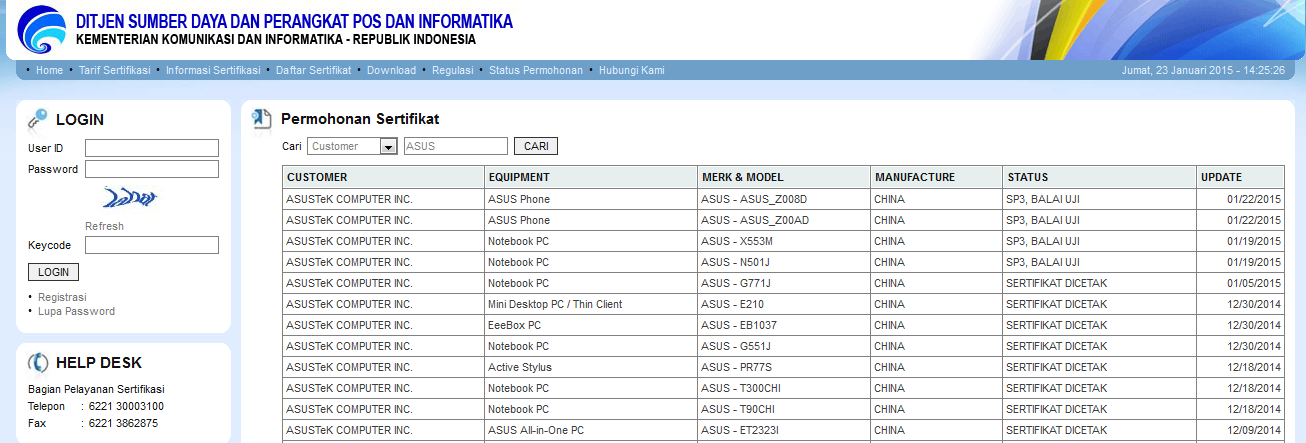Click the captcha image above Refresh

(129, 199)
